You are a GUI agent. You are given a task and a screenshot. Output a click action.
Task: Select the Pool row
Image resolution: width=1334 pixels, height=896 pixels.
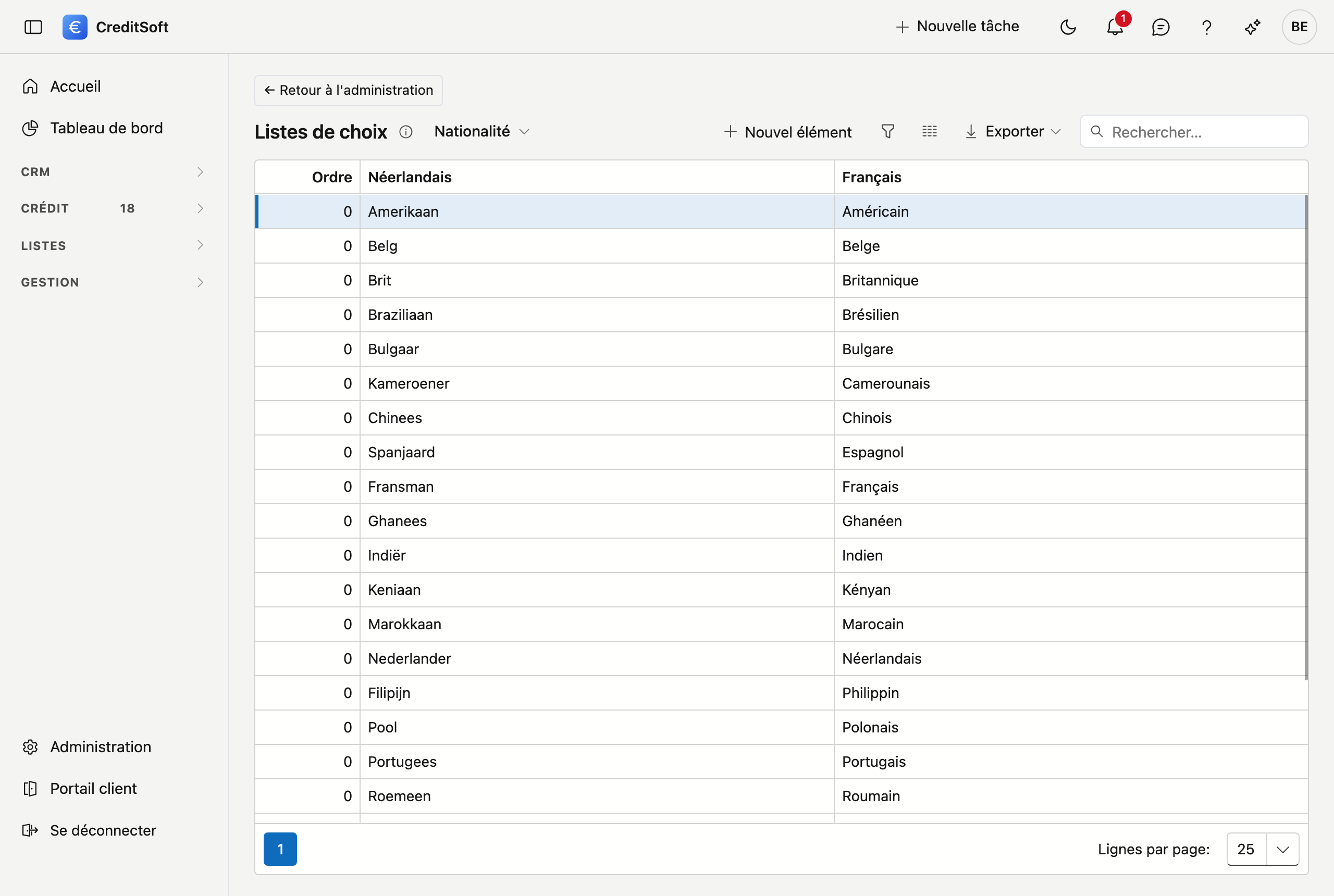coord(781,727)
